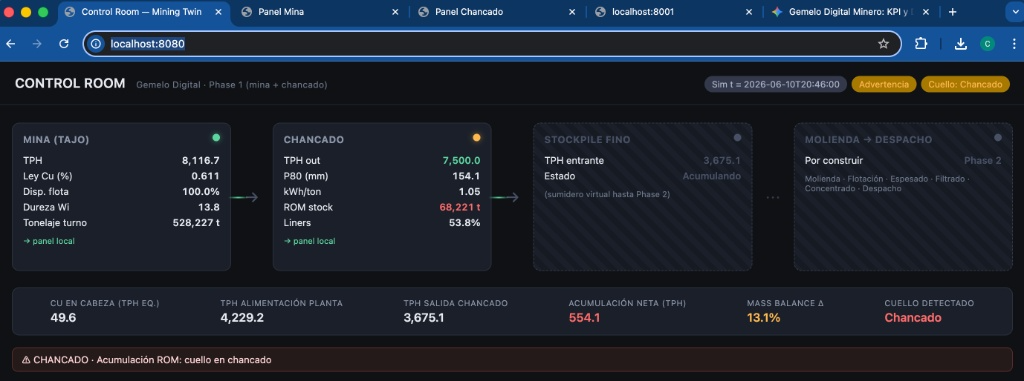Open panel local link in Chancado card
Viewport: 1024px width, 381px height.
pyautogui.click(x=310, y=241)
